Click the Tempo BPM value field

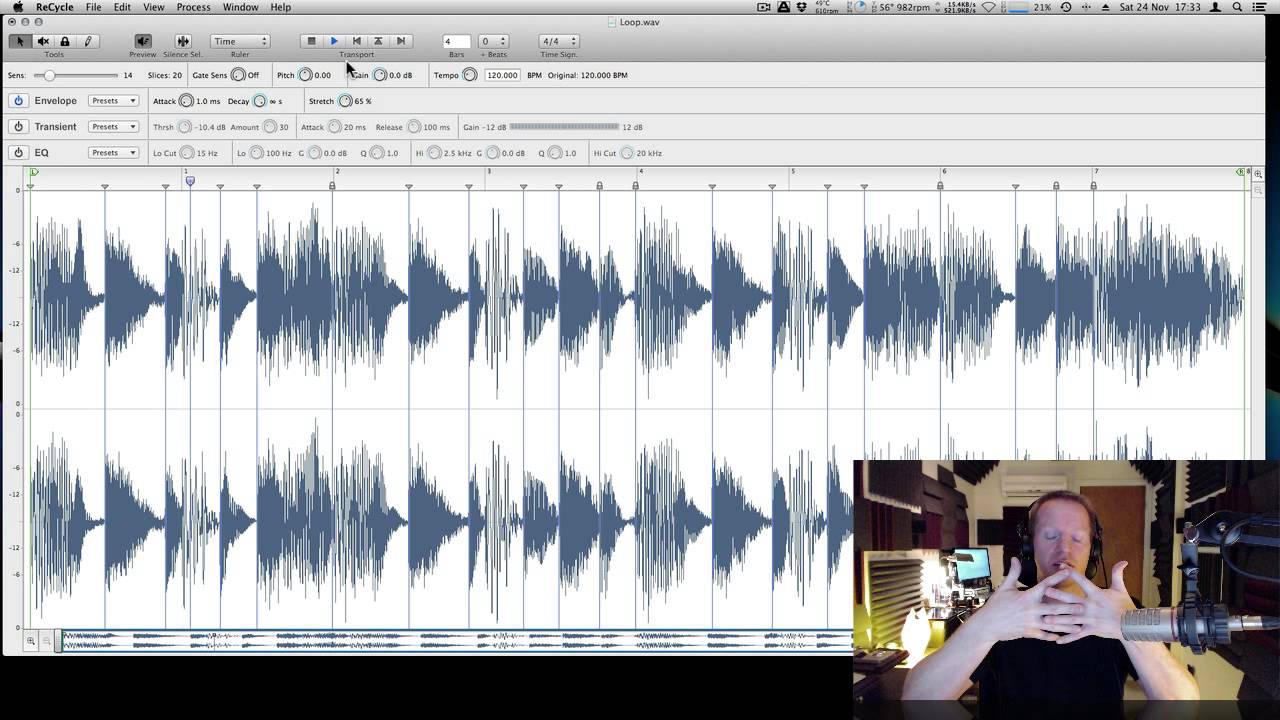coord(502,75)
